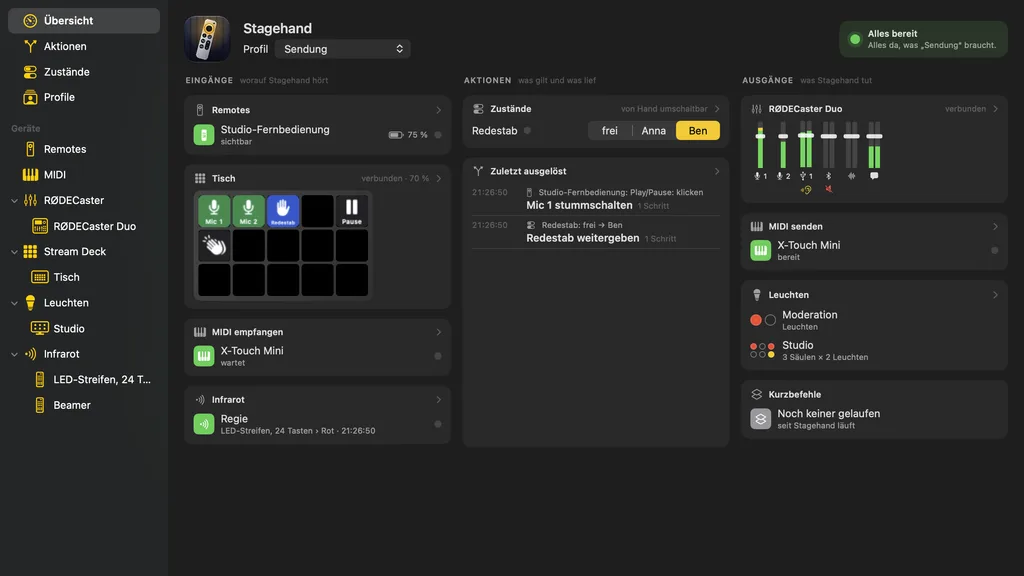
Task: Open the Profil dropdown showing Sendung
Action: coord(342,49)
